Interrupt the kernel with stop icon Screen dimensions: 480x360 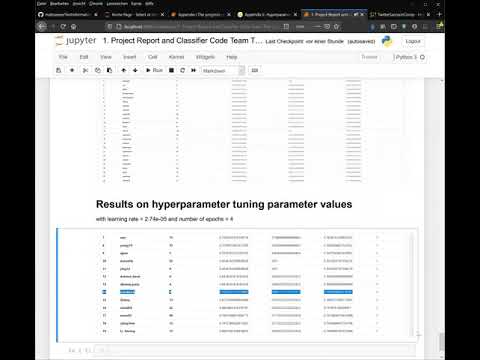[171, 70]
